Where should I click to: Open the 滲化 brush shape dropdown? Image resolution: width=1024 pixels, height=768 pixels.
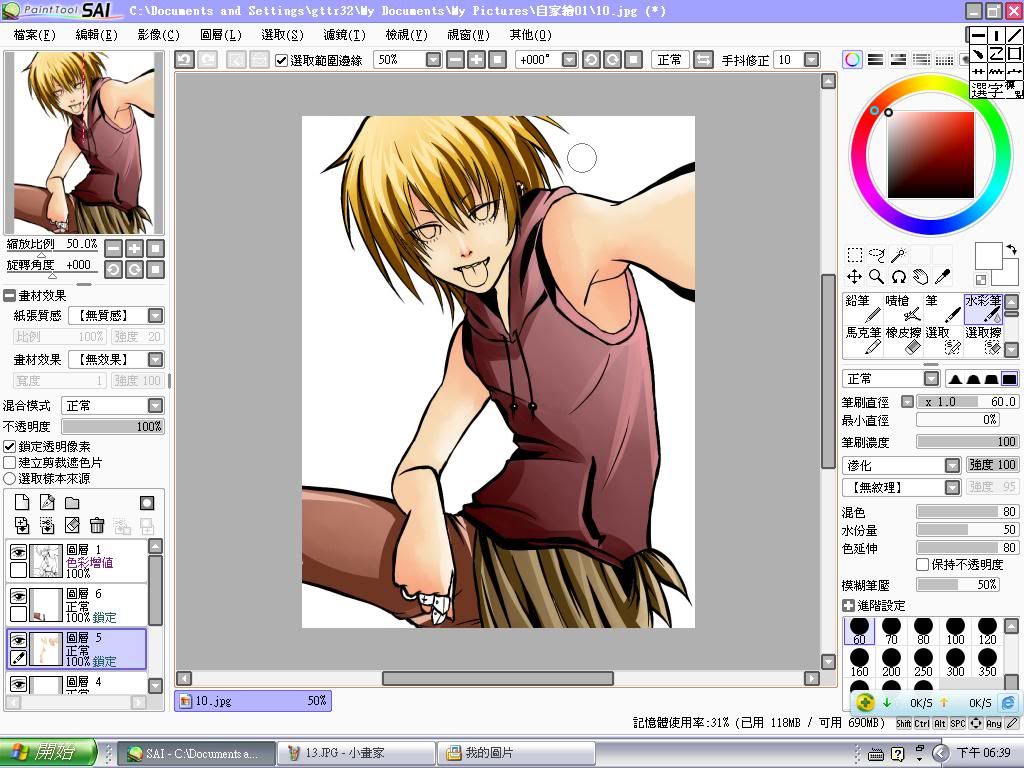tap(953, 466)
